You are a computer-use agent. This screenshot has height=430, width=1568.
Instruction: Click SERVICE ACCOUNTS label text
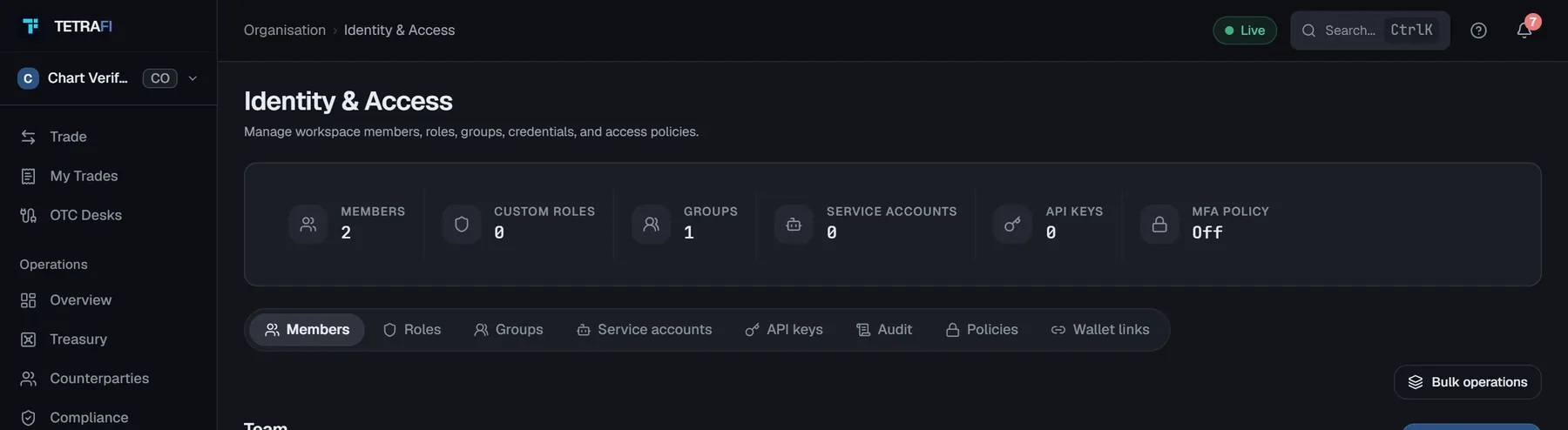(892, 212)
